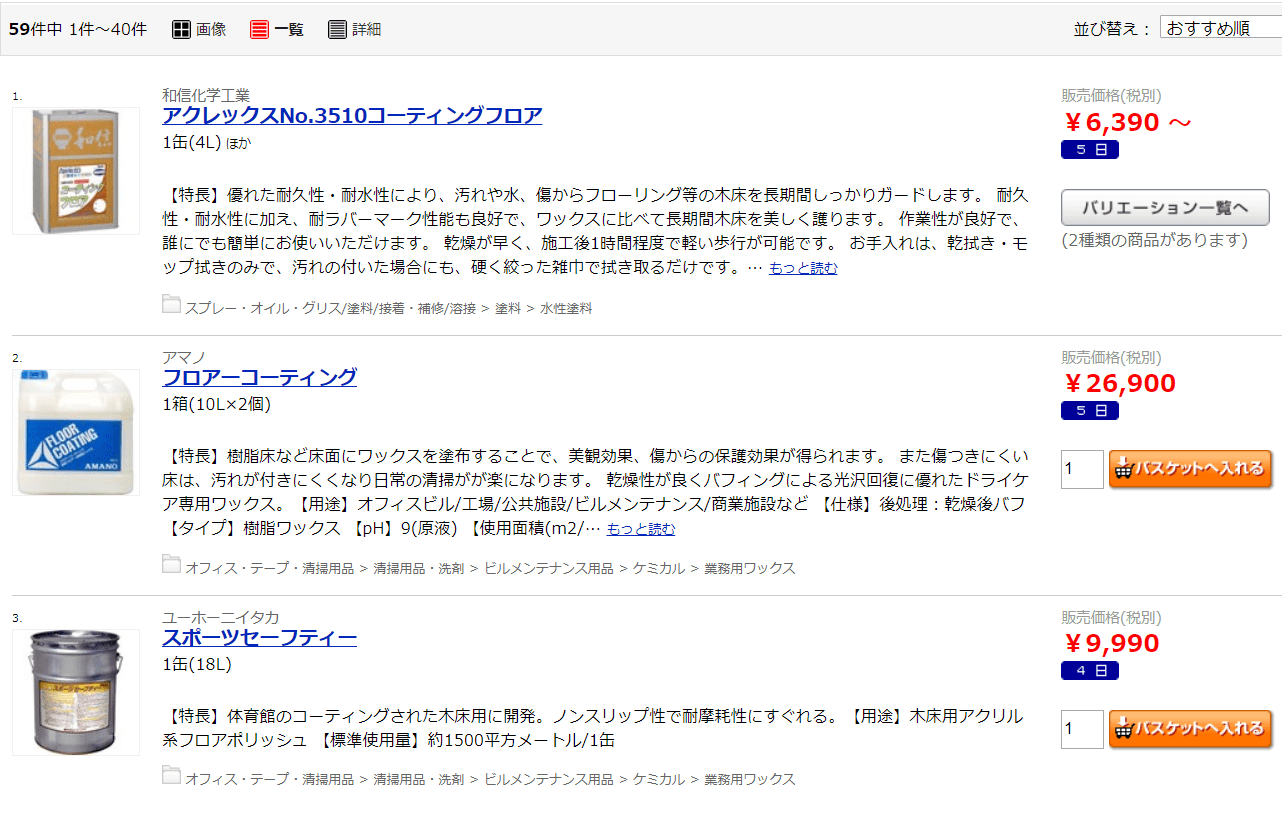The height and width of the screenshot is (831, 1282).
Task: Open アクレックスNo.3510コーティングフロア product link
Action: [x=352, y=115]
